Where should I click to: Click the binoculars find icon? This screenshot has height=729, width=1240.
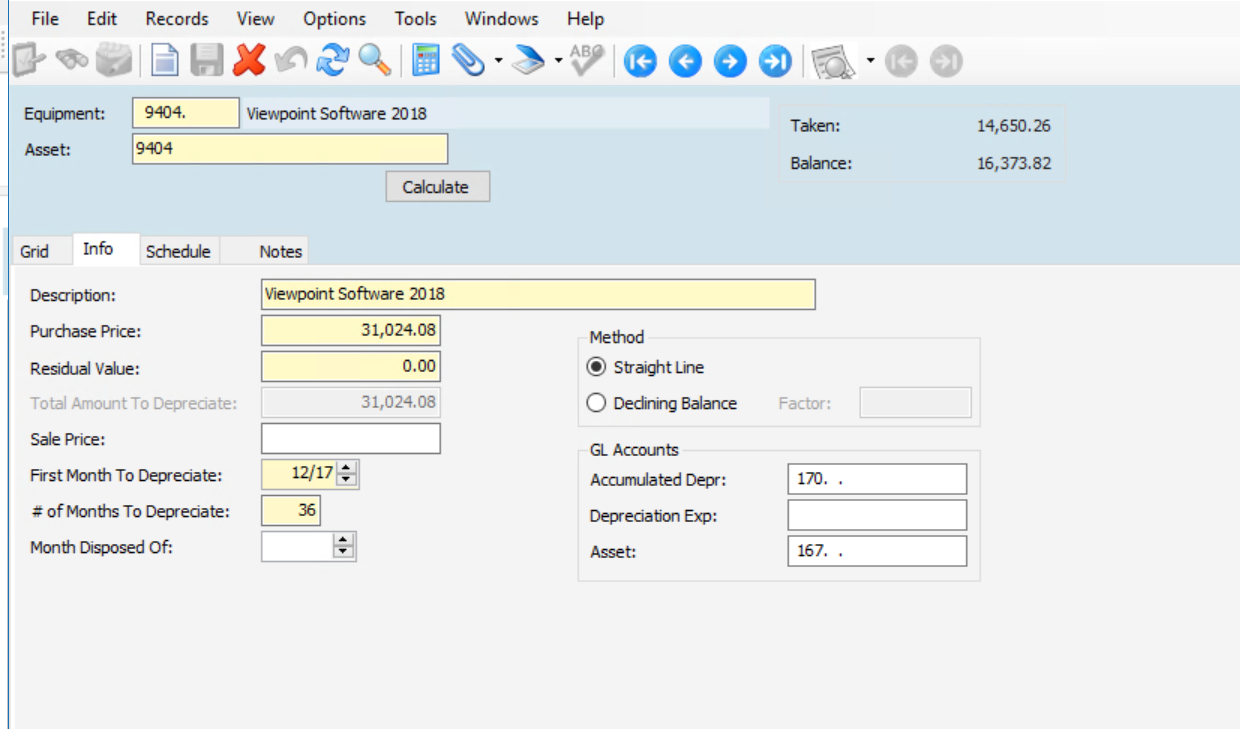tap(73, 62)
